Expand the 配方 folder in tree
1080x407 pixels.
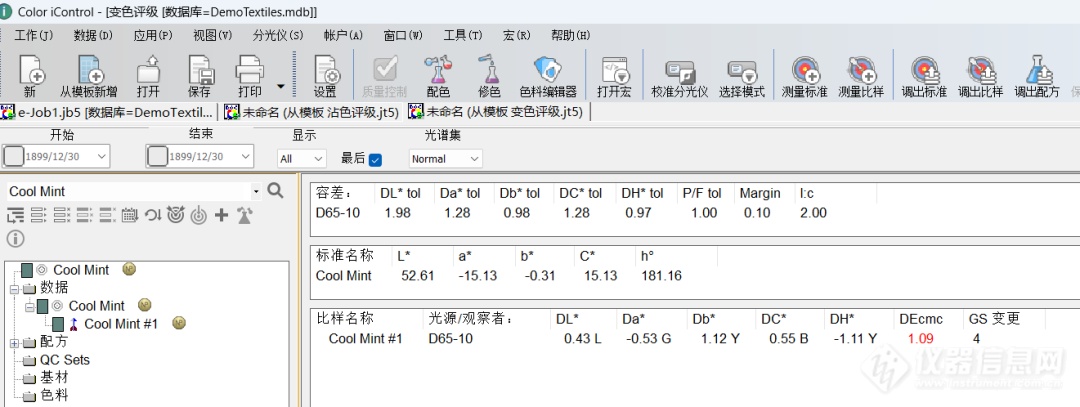coord(13,342)
